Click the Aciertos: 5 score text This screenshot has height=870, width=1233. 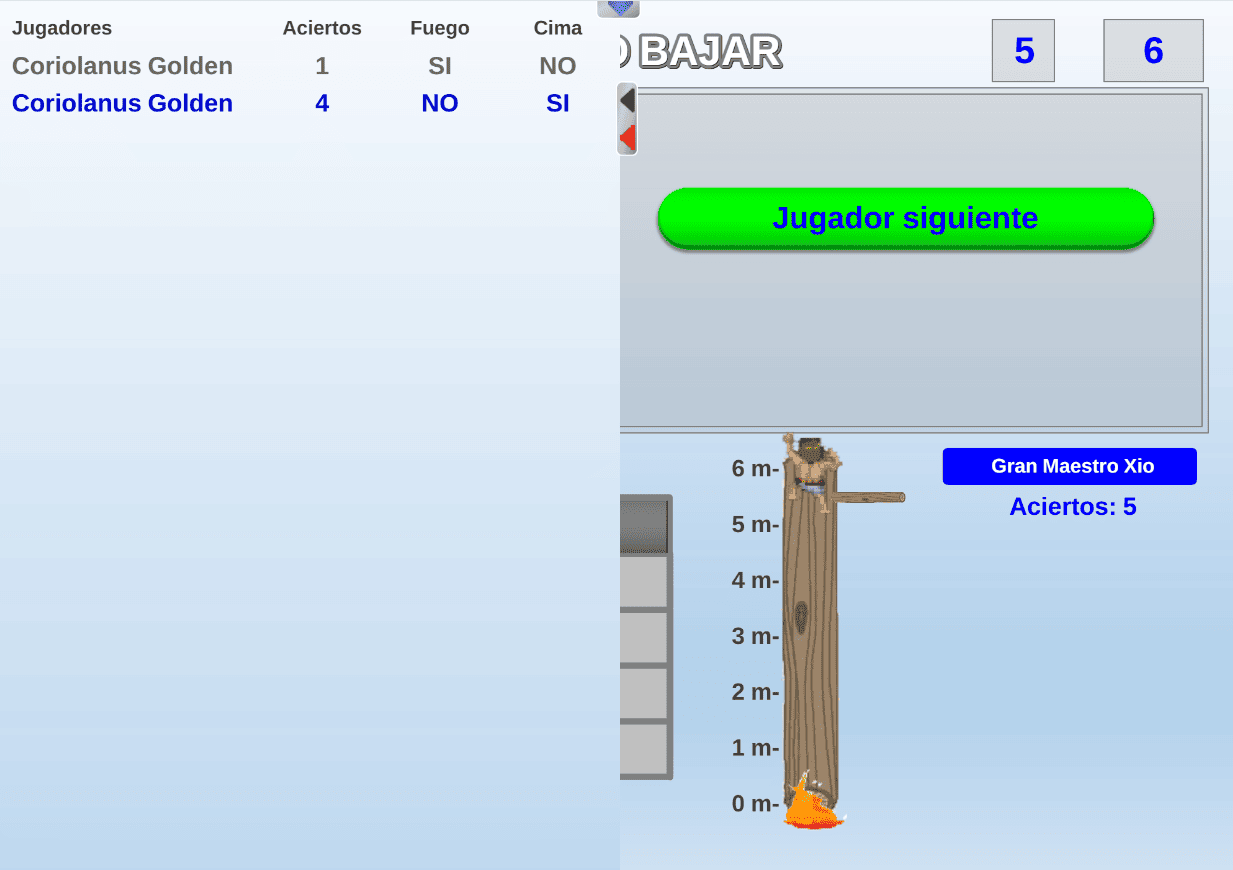[1072, 506]
